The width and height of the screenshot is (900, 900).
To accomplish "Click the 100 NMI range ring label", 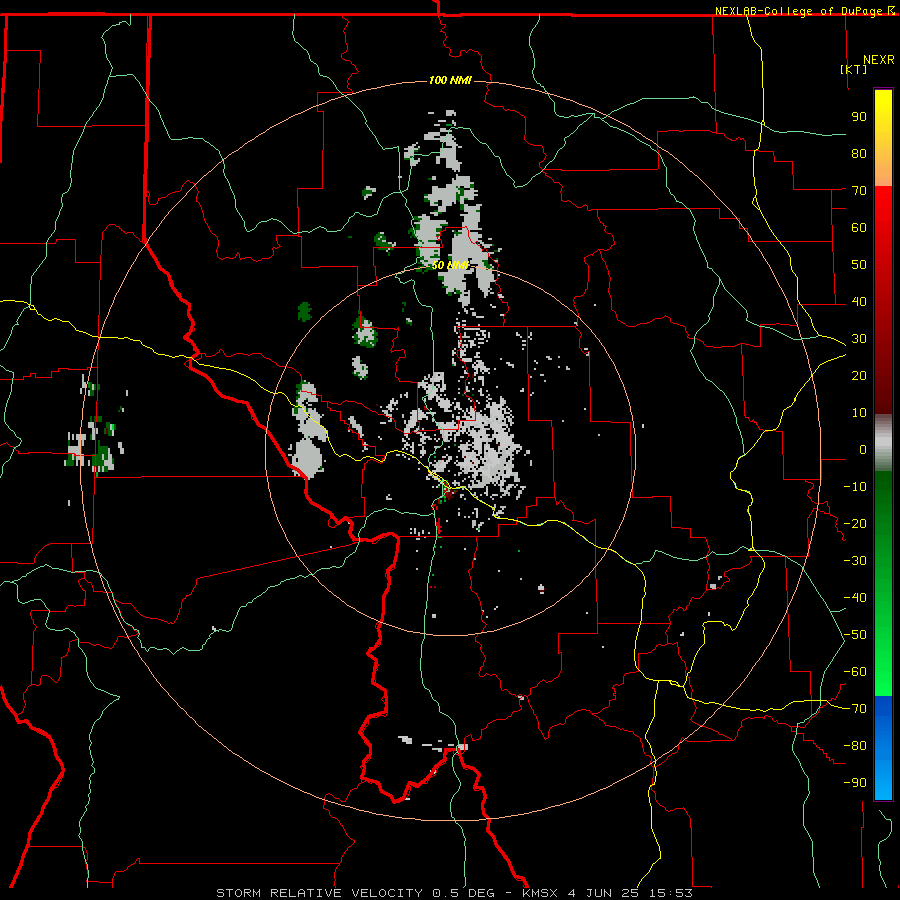I will (x=450, y=80).
